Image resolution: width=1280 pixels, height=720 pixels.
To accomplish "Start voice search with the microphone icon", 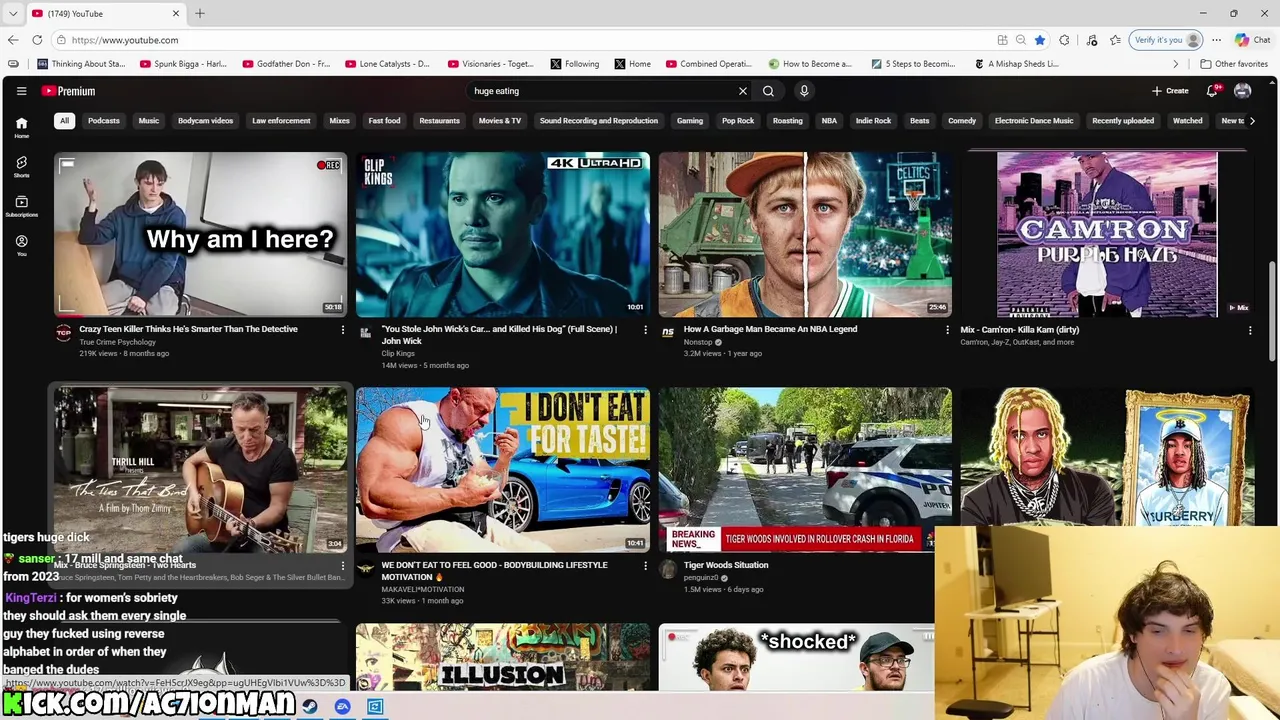I will pos(804,91).
